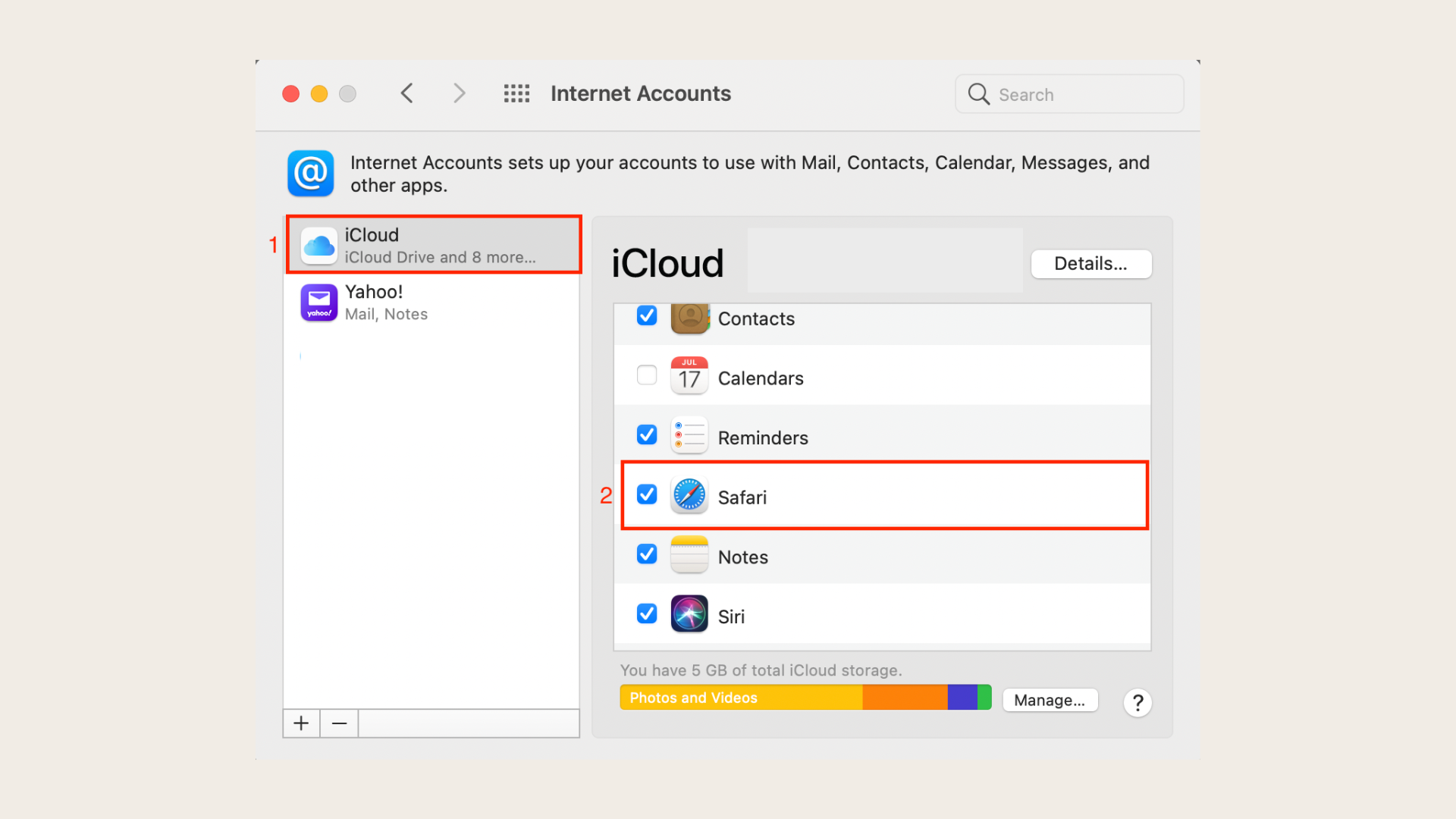Uncheck the Siri checkbox
This screenshot has height=819, width=1456.
tap(647, 613)
